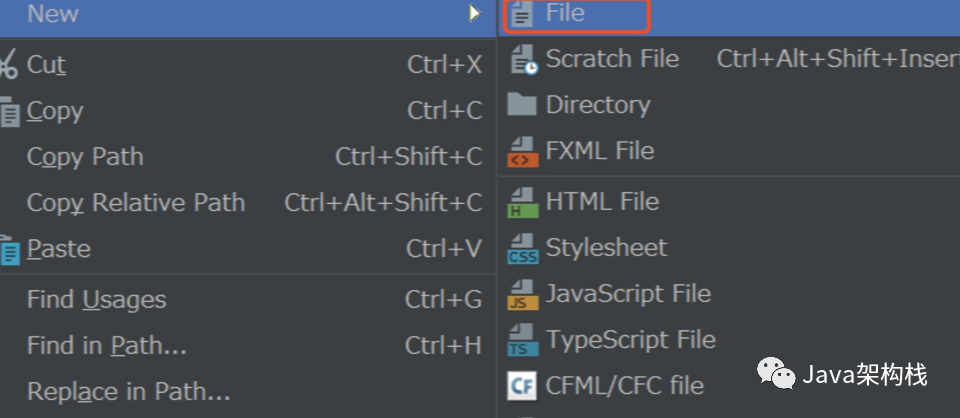
Task: Click the Directory folder icon
Action: click(522, 105)
